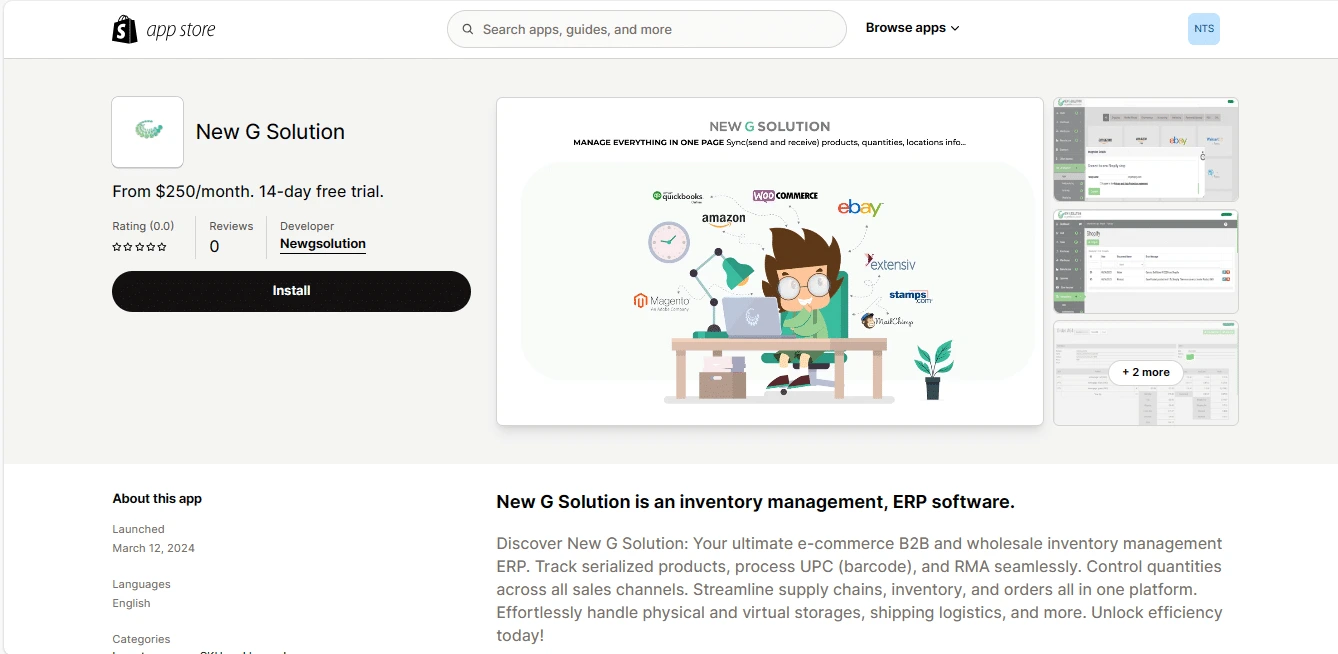Focus the search apps input field
Image resolution: width=1338 pixels, height=654 pixels.
(x=647, y=29)
